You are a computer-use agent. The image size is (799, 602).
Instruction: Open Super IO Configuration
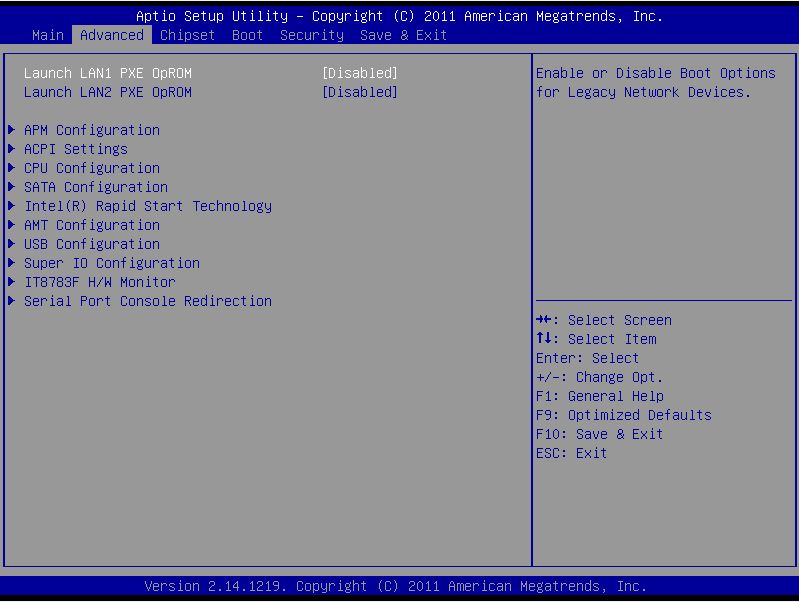click(111, 263)
